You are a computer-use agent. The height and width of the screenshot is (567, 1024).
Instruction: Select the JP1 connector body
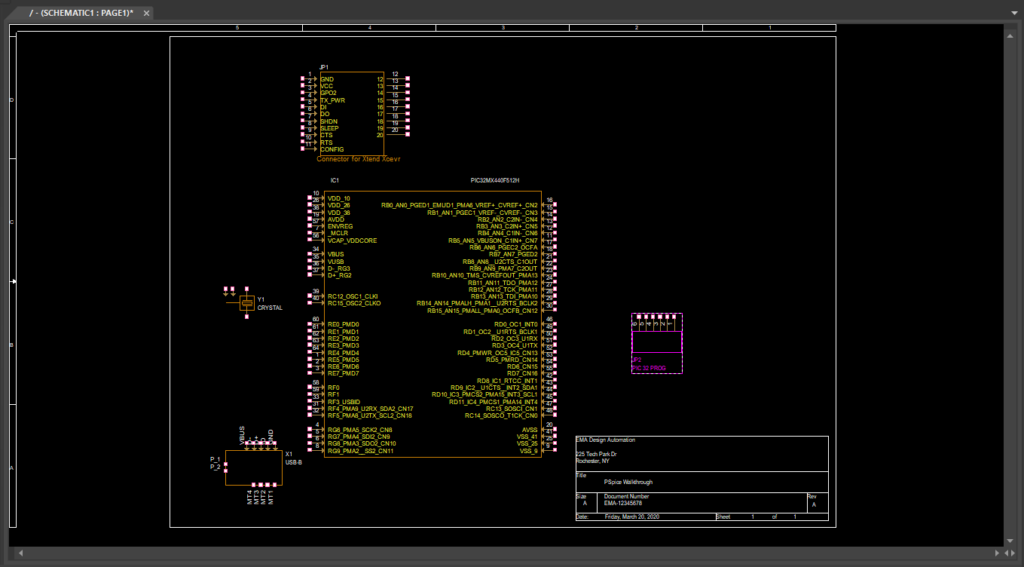352,114
